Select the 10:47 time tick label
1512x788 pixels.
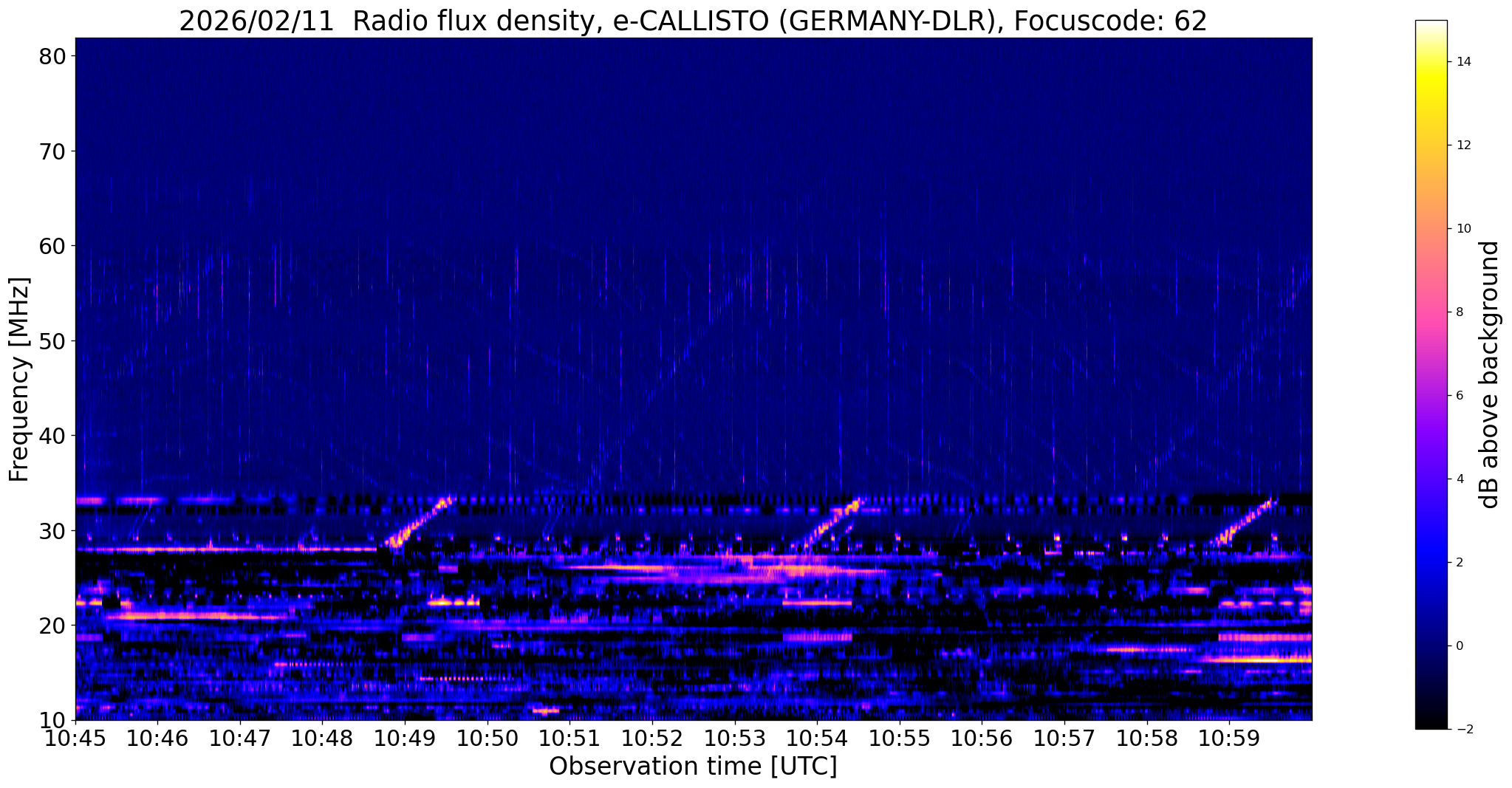point(240,738)
